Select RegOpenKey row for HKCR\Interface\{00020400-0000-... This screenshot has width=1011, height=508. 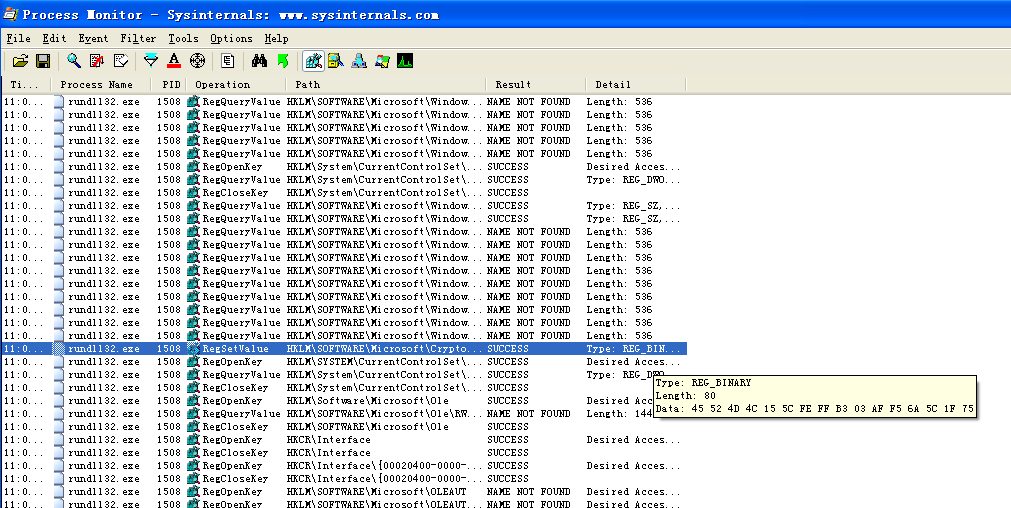tap(344, 465)
